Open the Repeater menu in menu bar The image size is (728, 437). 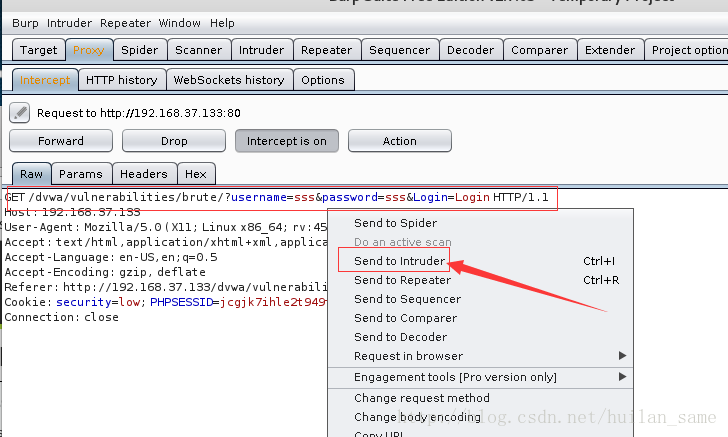125,23
